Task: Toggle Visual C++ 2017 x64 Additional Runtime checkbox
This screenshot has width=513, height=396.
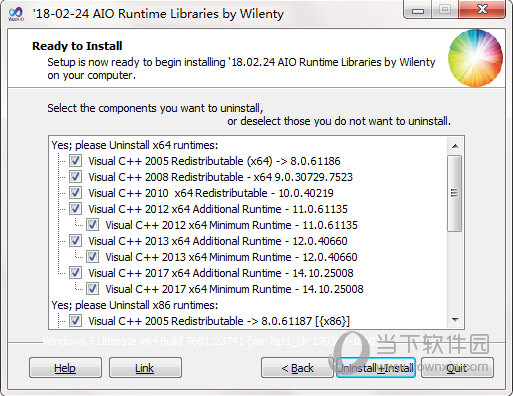Action: click(x=75, y=273)
